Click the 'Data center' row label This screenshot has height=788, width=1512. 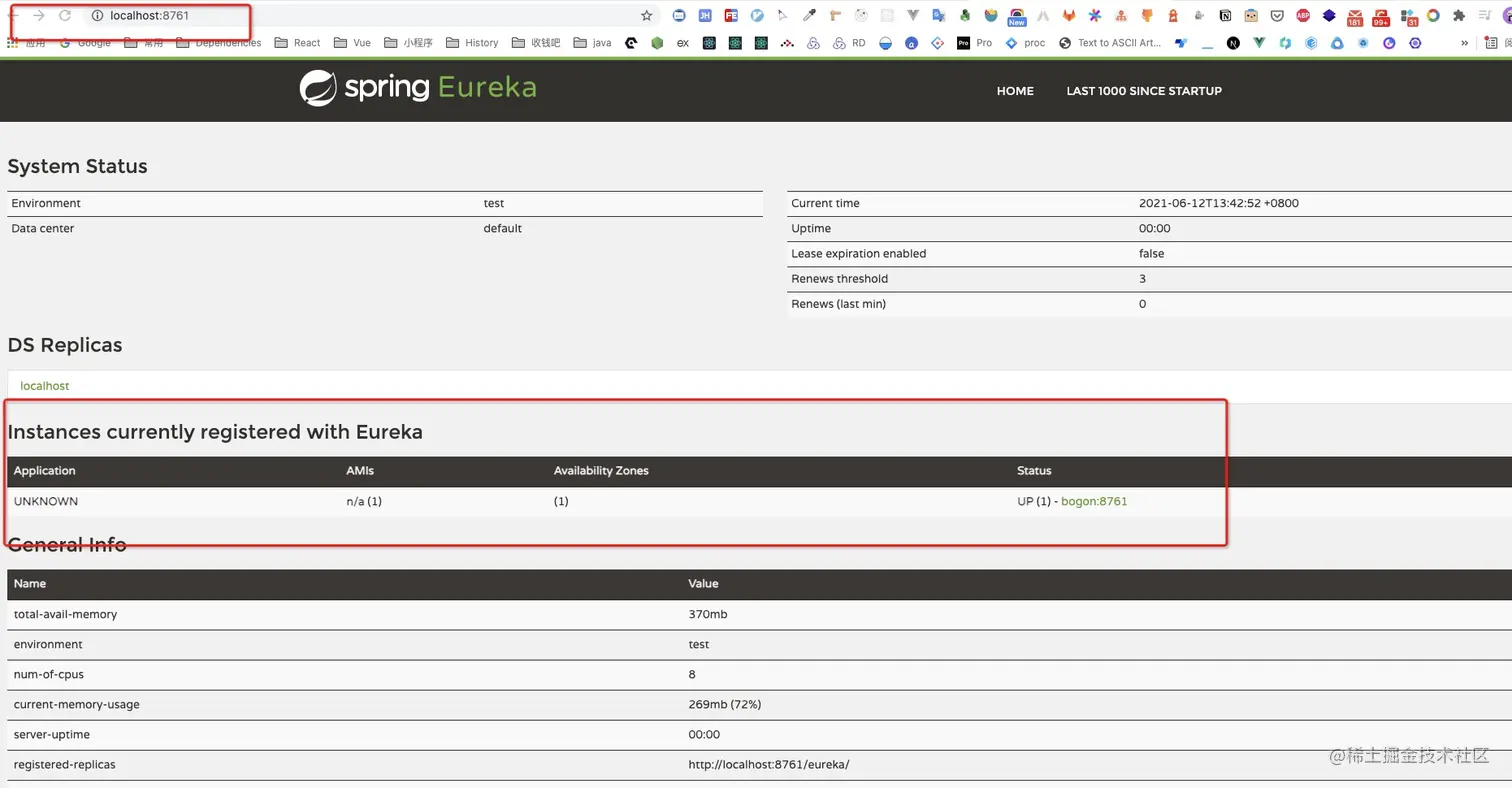[43, 229]
